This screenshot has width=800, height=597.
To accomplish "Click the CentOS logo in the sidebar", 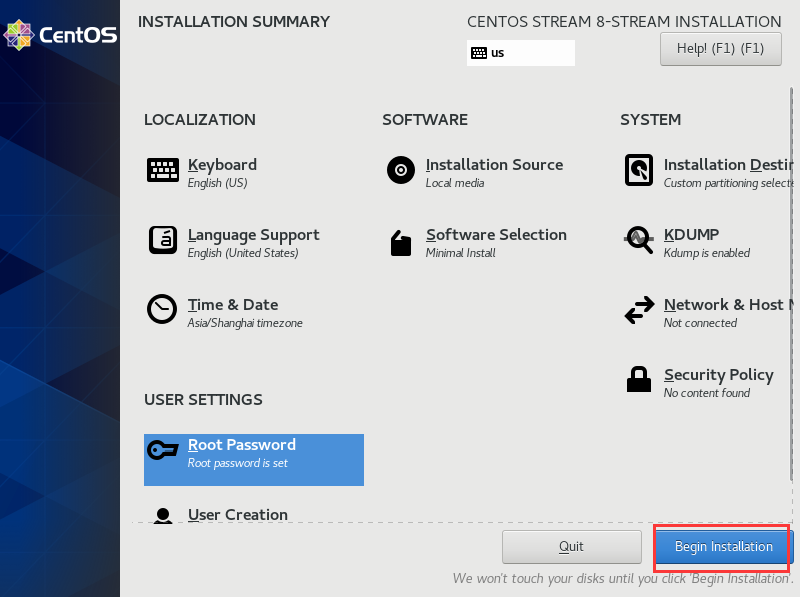I will [x=60, y=35].
